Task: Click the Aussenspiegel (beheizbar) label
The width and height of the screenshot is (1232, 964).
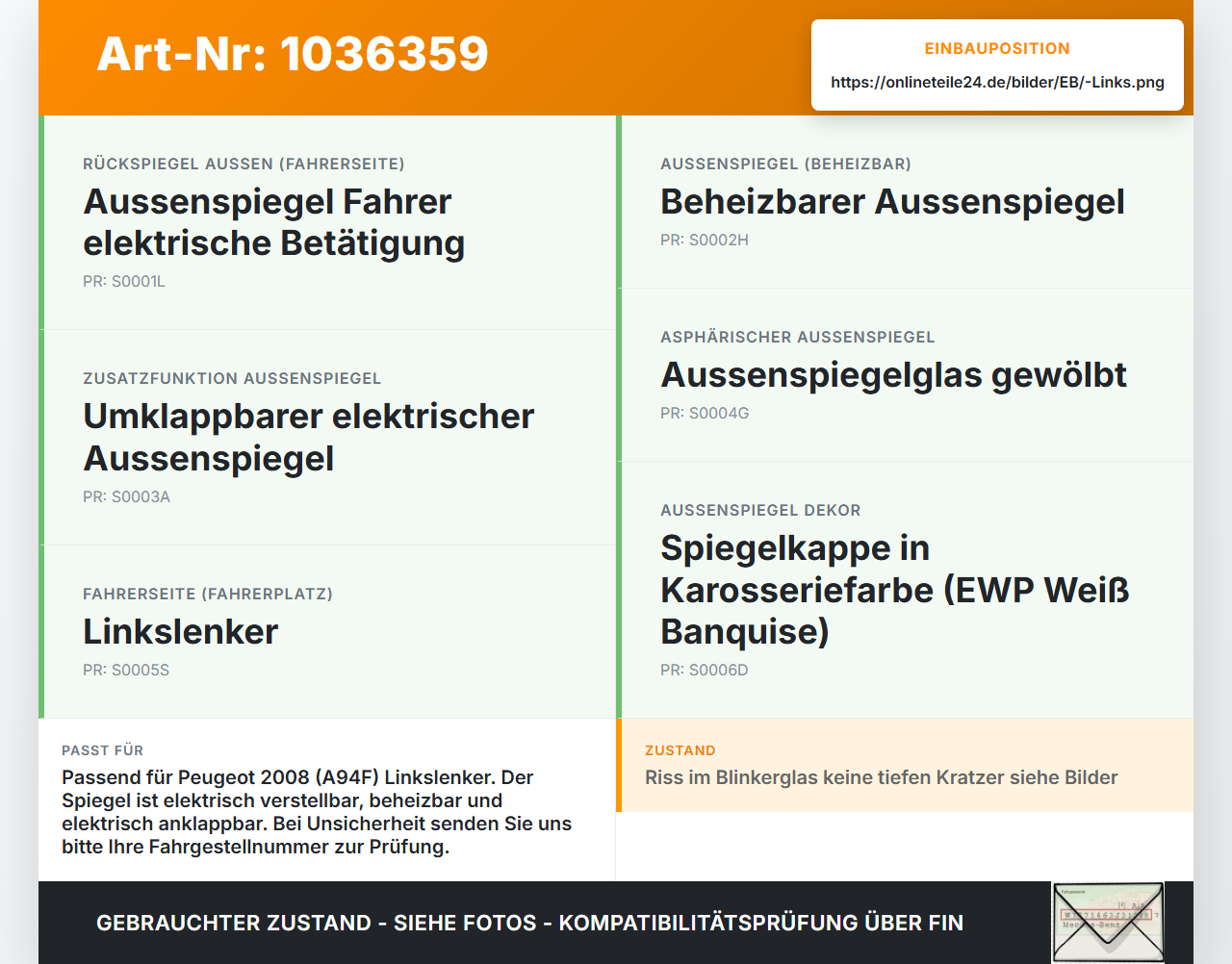Action: click(785, 164)
